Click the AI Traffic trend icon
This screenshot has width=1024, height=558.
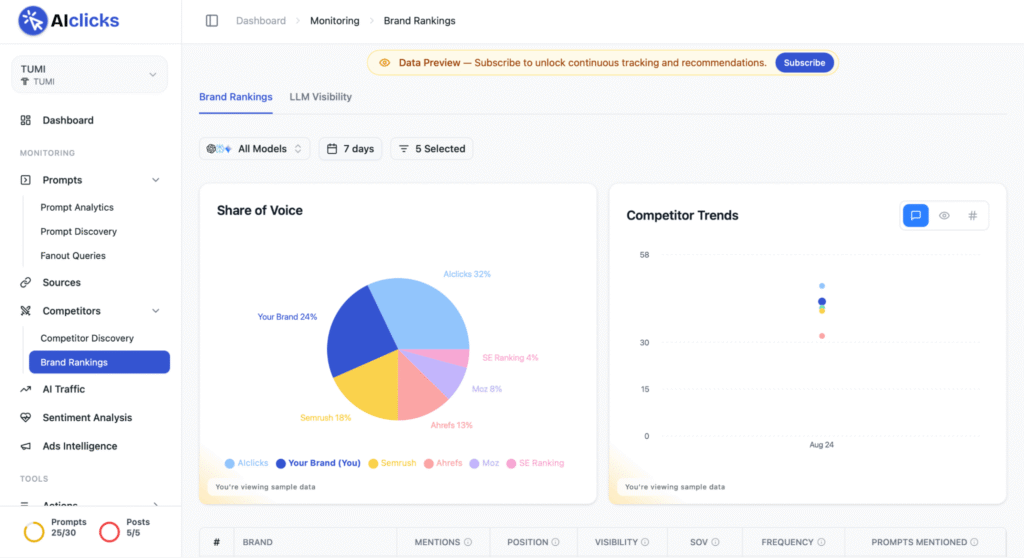pos(25,389)
